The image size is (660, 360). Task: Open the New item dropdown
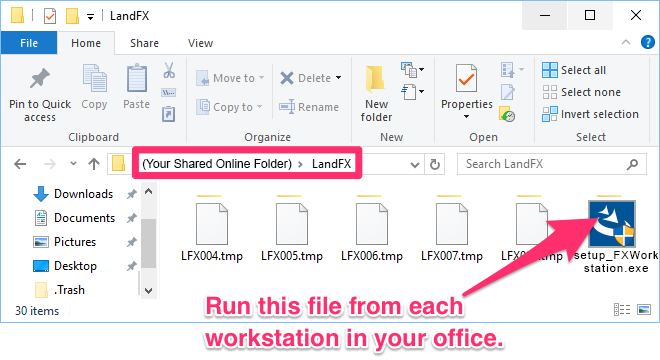[x=412, y=69]
